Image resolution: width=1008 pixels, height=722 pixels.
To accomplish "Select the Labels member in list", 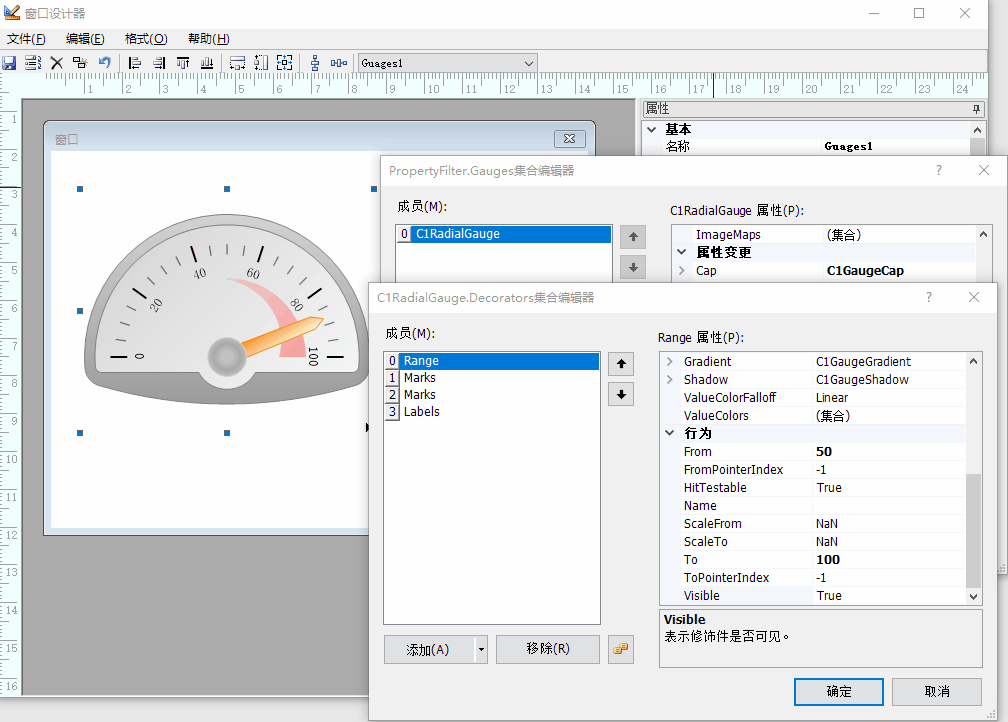I will [x=421, y=412].
